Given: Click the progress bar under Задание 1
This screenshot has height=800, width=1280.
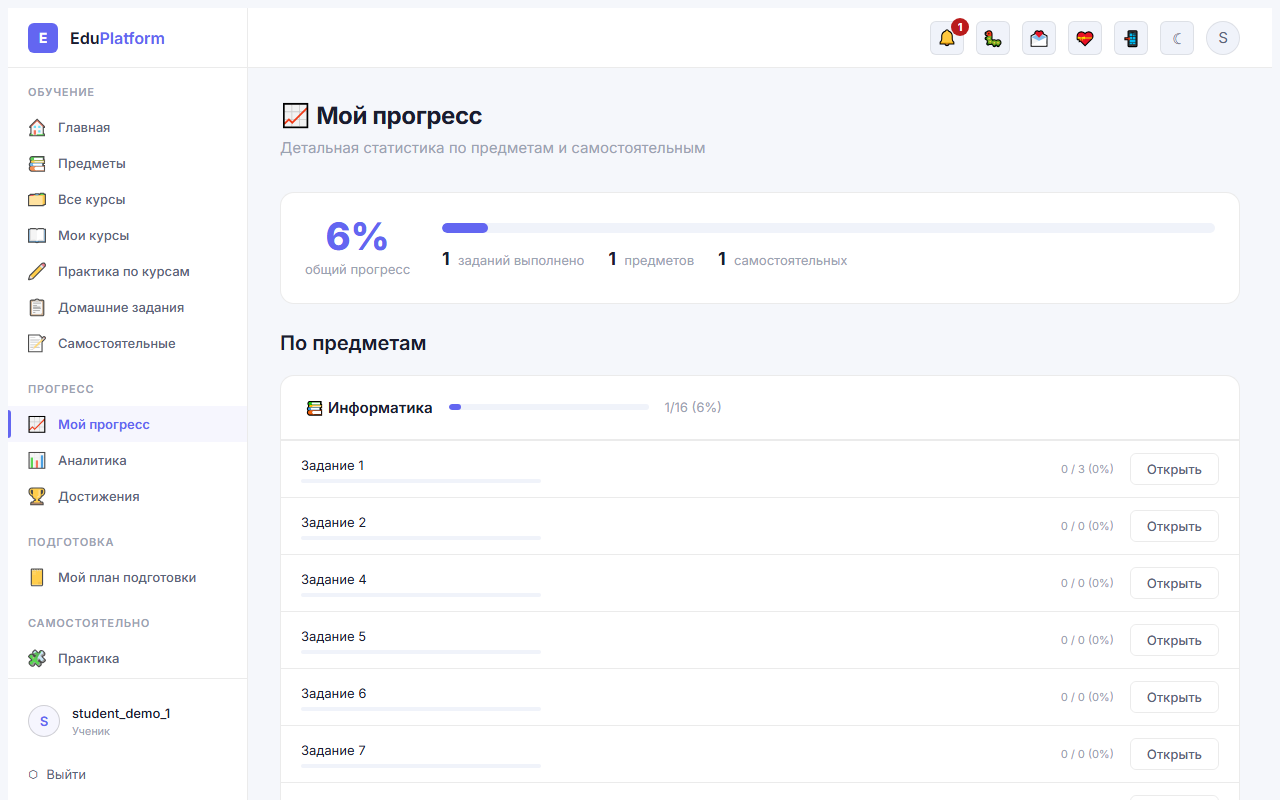Looking at the screenshot, I should [x=421, y=481].
